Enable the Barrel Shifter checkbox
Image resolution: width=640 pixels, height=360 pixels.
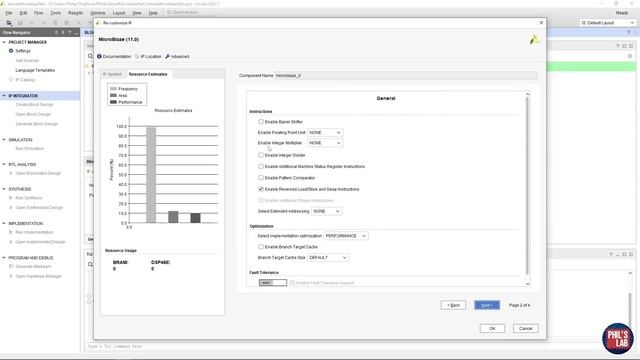click(x=261, y=122)
